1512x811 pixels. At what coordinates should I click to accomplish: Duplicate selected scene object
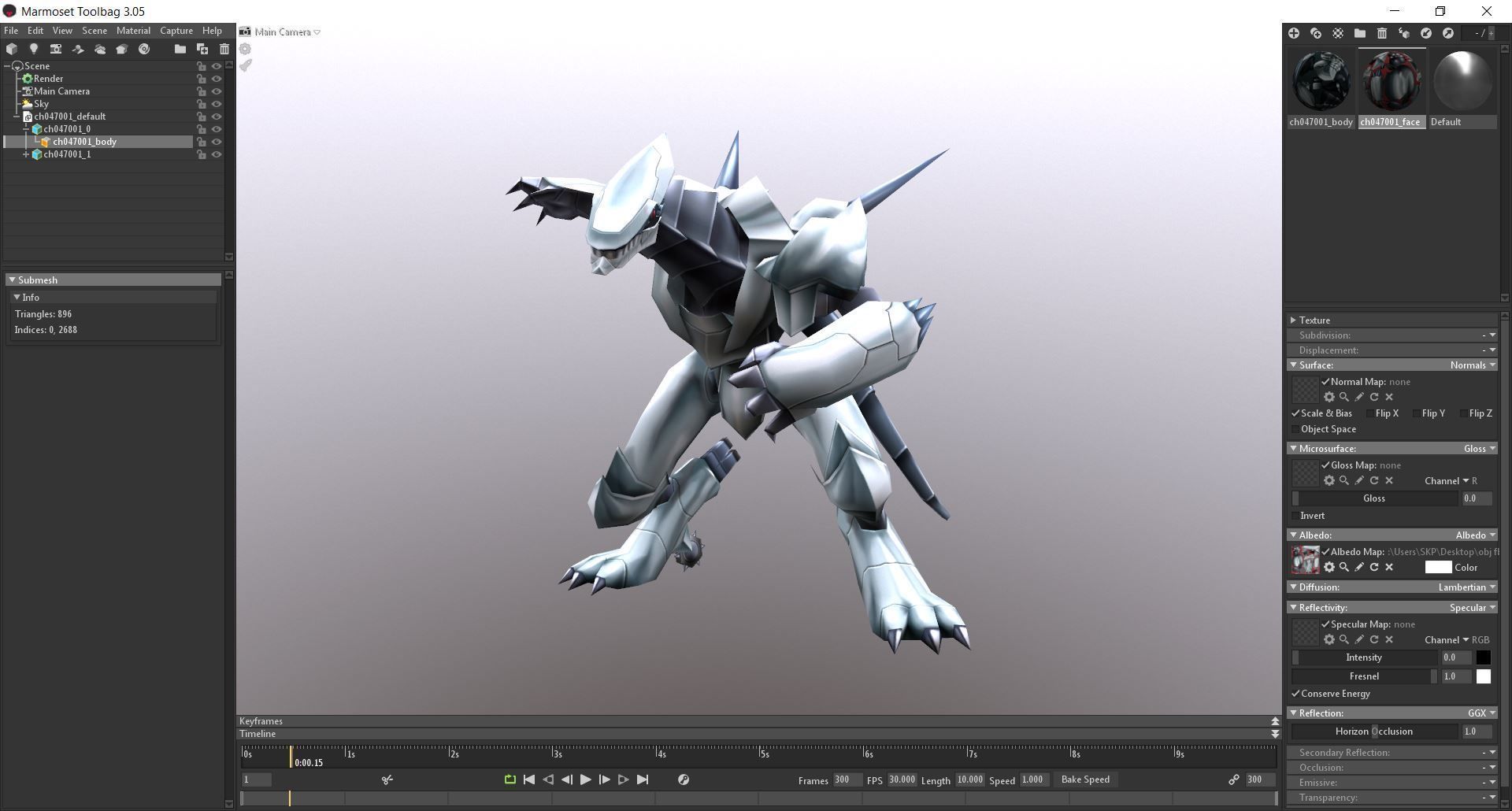coord(202,49)
